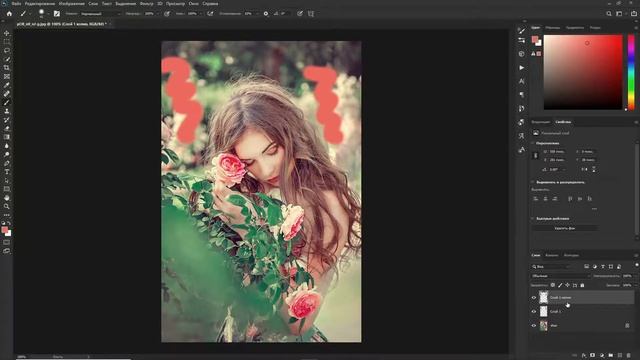Align left edges in Properties panel
Image resolution: width=640 pixels, height=360 pixels.
(536, 199)
